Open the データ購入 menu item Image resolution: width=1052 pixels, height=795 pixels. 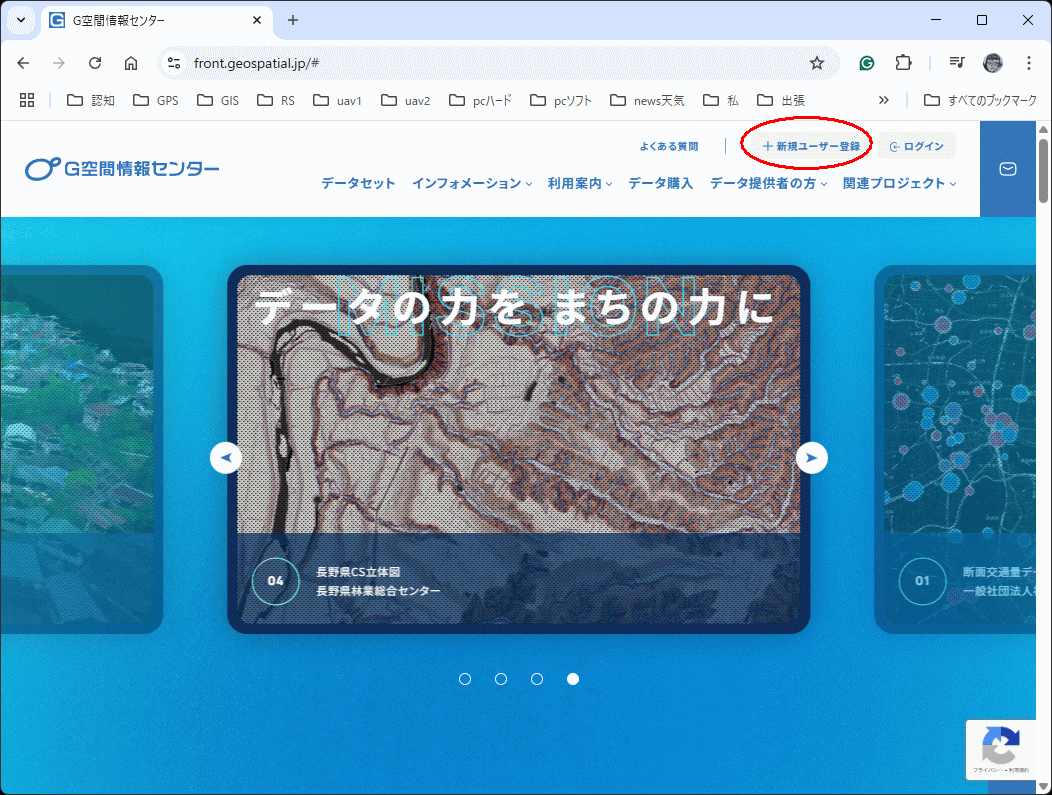pos(660,183)
